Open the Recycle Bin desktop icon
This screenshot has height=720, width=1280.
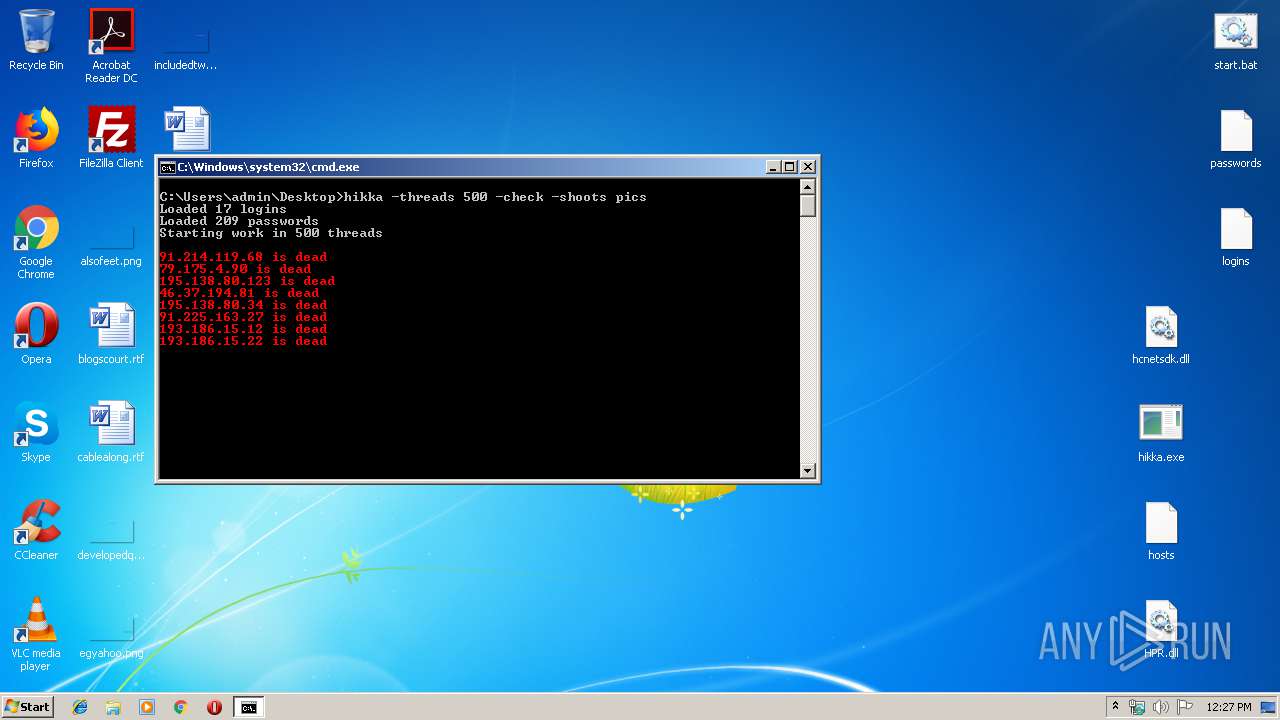[36, 40]
